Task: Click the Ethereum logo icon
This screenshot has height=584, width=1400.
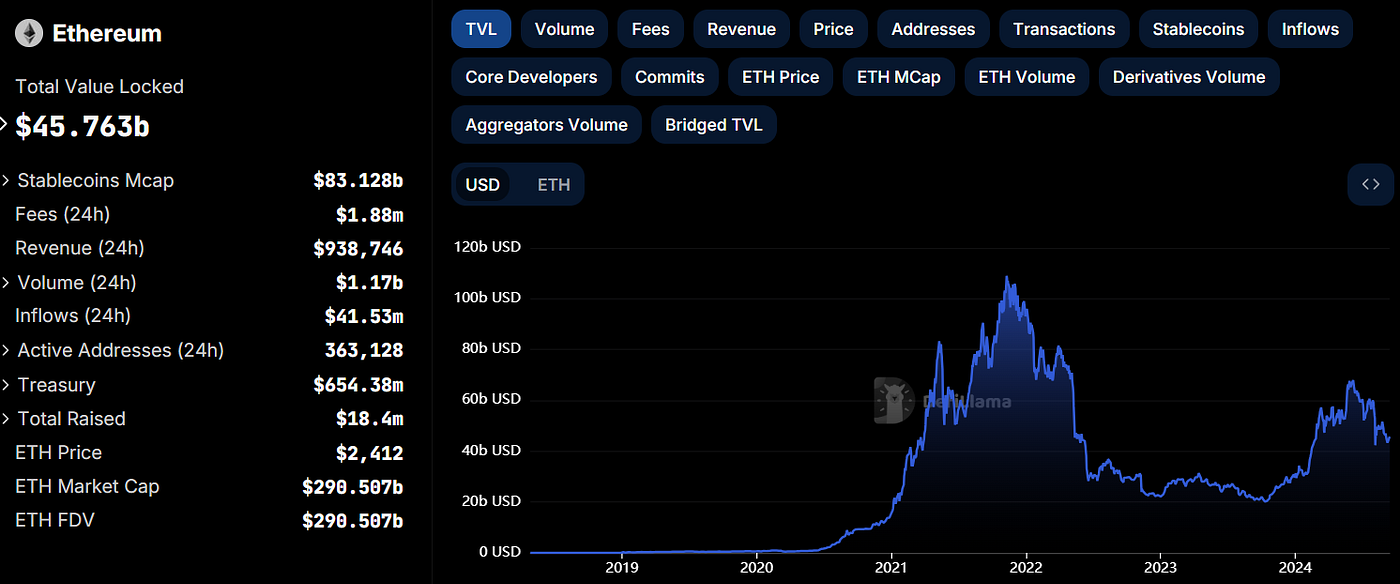Action: tap(29, 33)
